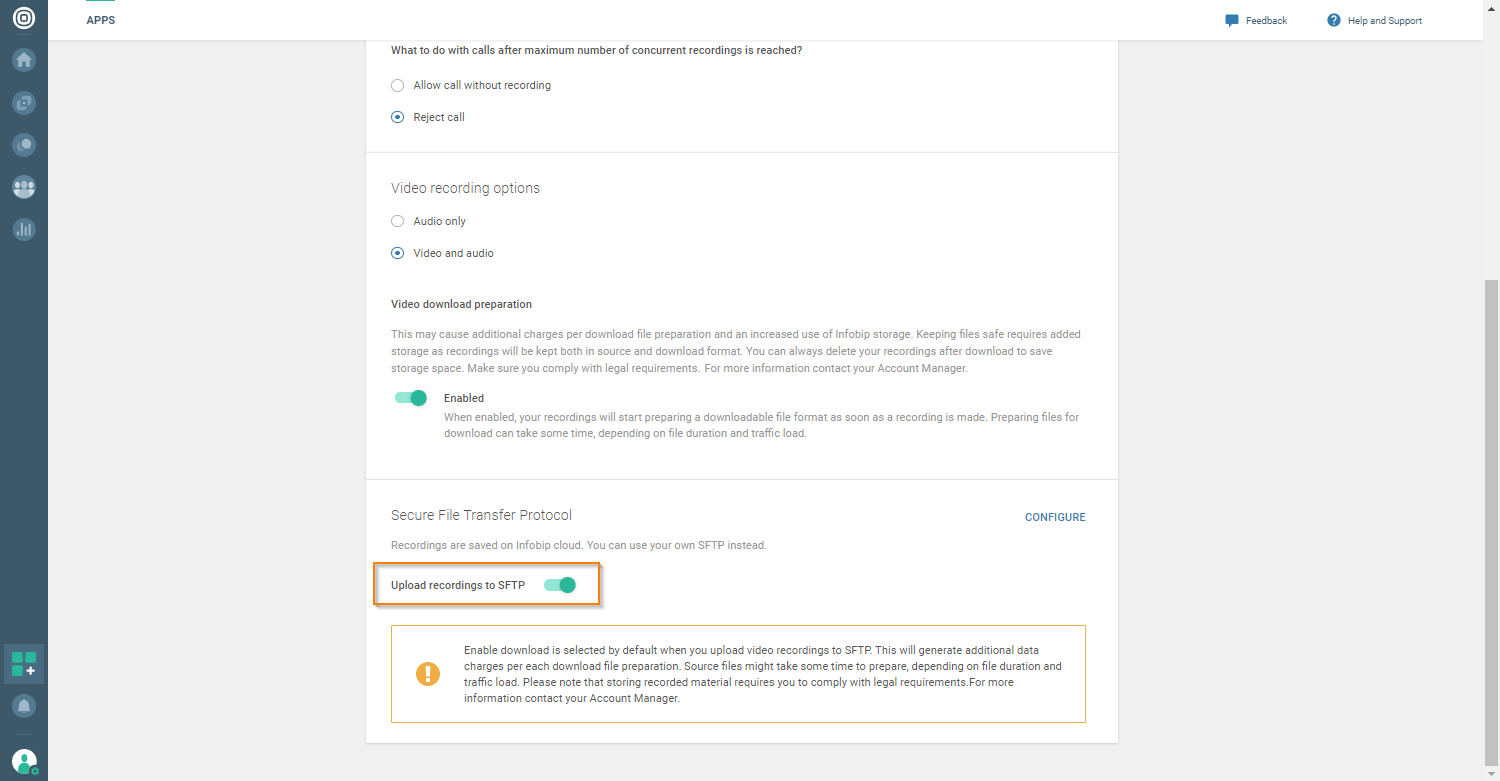1500x781 pixels.
Task: Choose Audio only recording option
Action: tap(398, 222)
